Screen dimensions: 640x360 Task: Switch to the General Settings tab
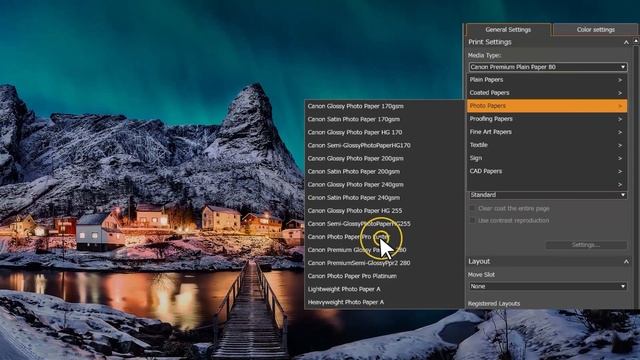coord(508,29)
